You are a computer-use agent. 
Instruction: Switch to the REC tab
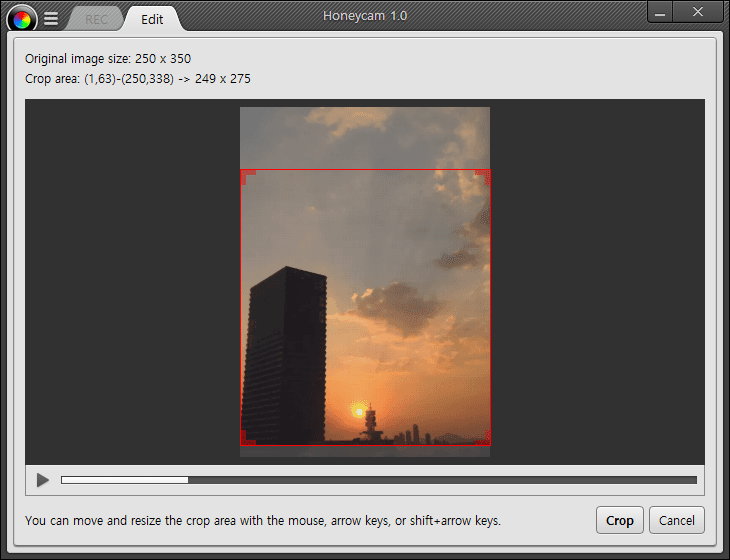pos(96,19)
